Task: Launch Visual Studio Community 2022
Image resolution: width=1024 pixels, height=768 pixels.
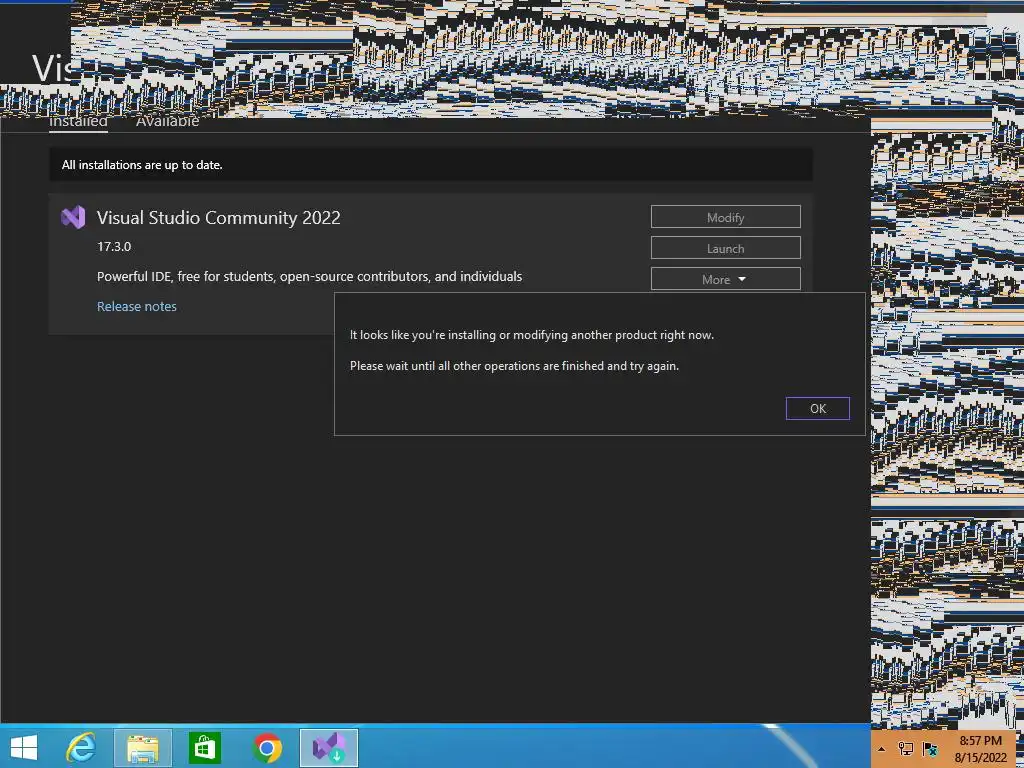Action: tap(726, 248)
